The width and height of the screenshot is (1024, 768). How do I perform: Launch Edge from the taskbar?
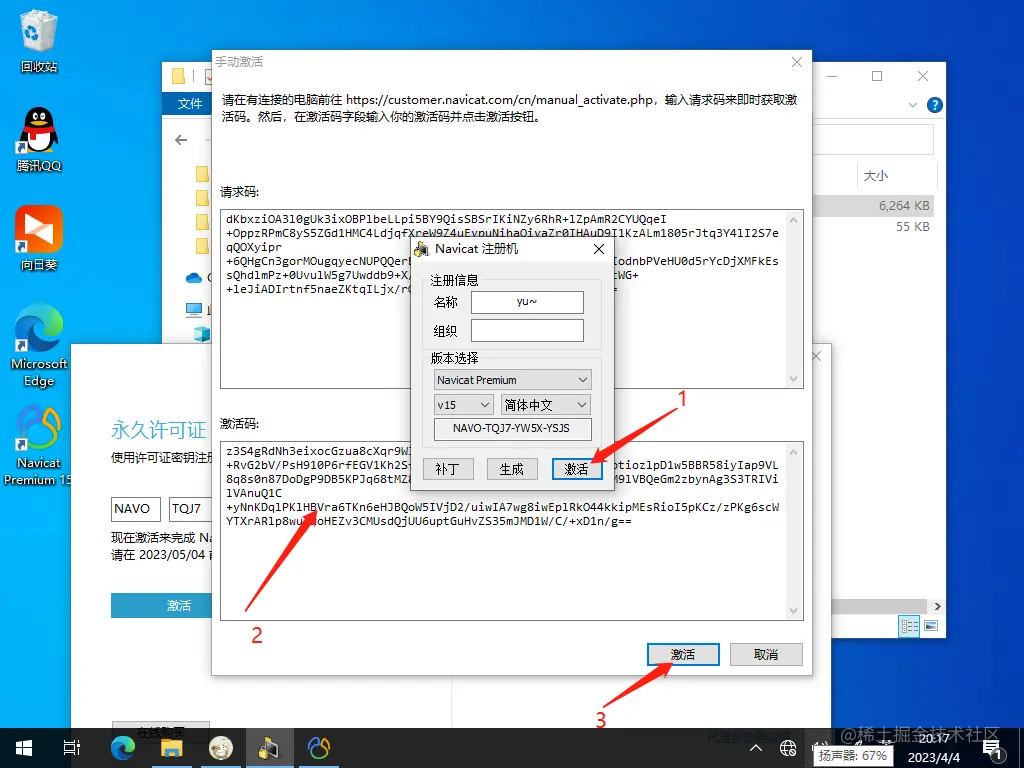tap(123, 748)
